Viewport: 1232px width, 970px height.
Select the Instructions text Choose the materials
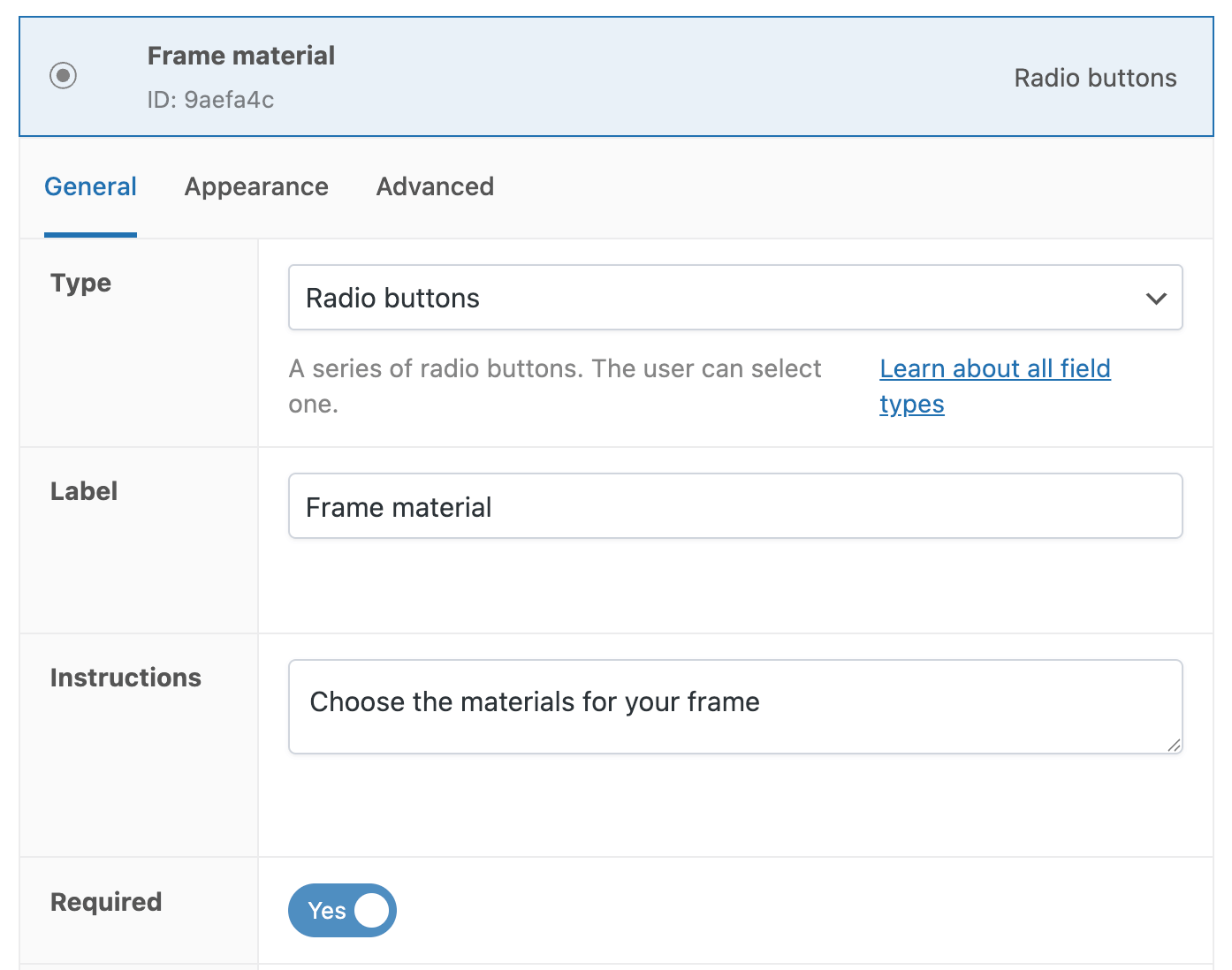click(533, 701)
